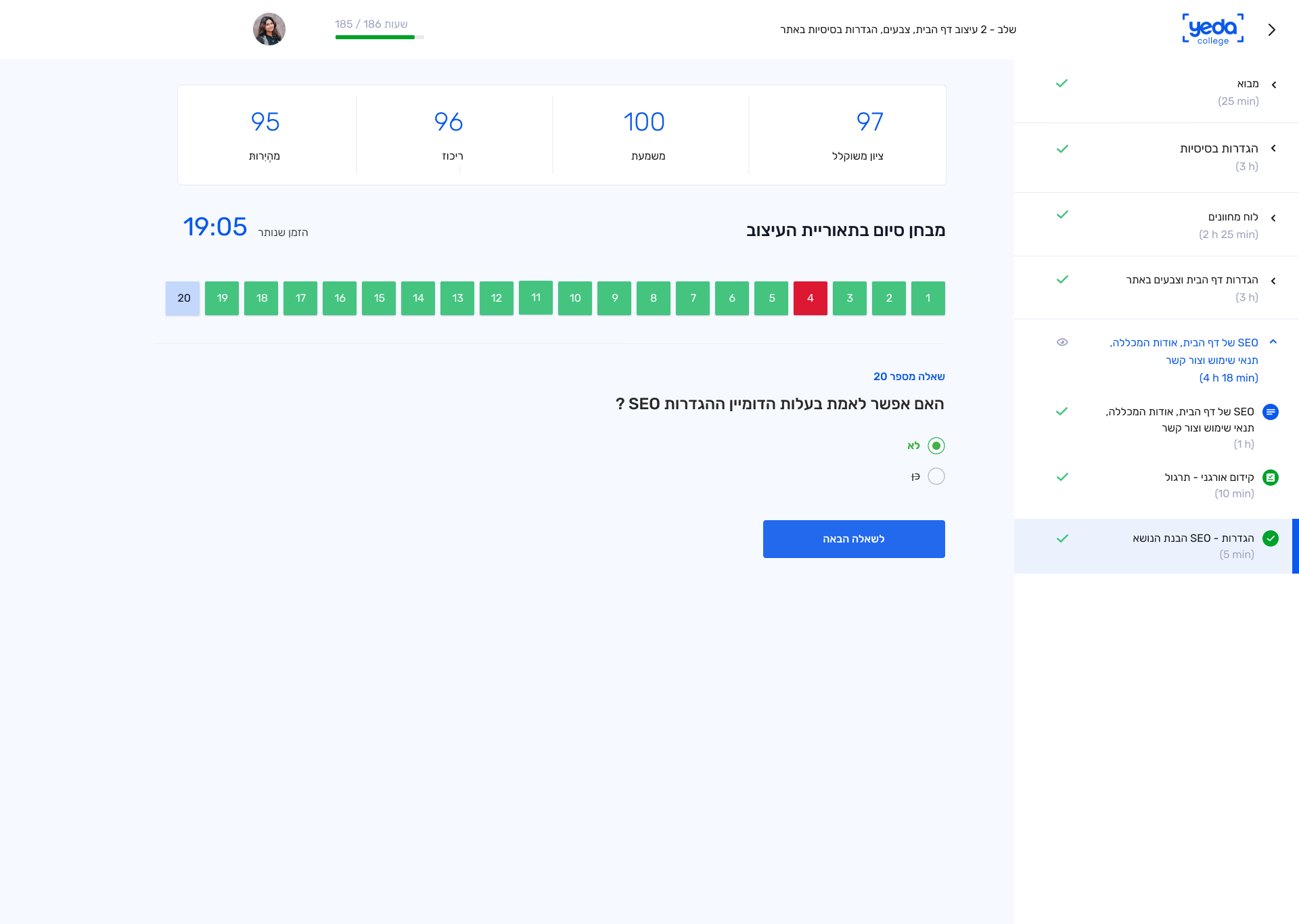Open the user profile avatar
Image resolution: width=1299 pixels, height=924 pixels.
click(x=269, y=29)
